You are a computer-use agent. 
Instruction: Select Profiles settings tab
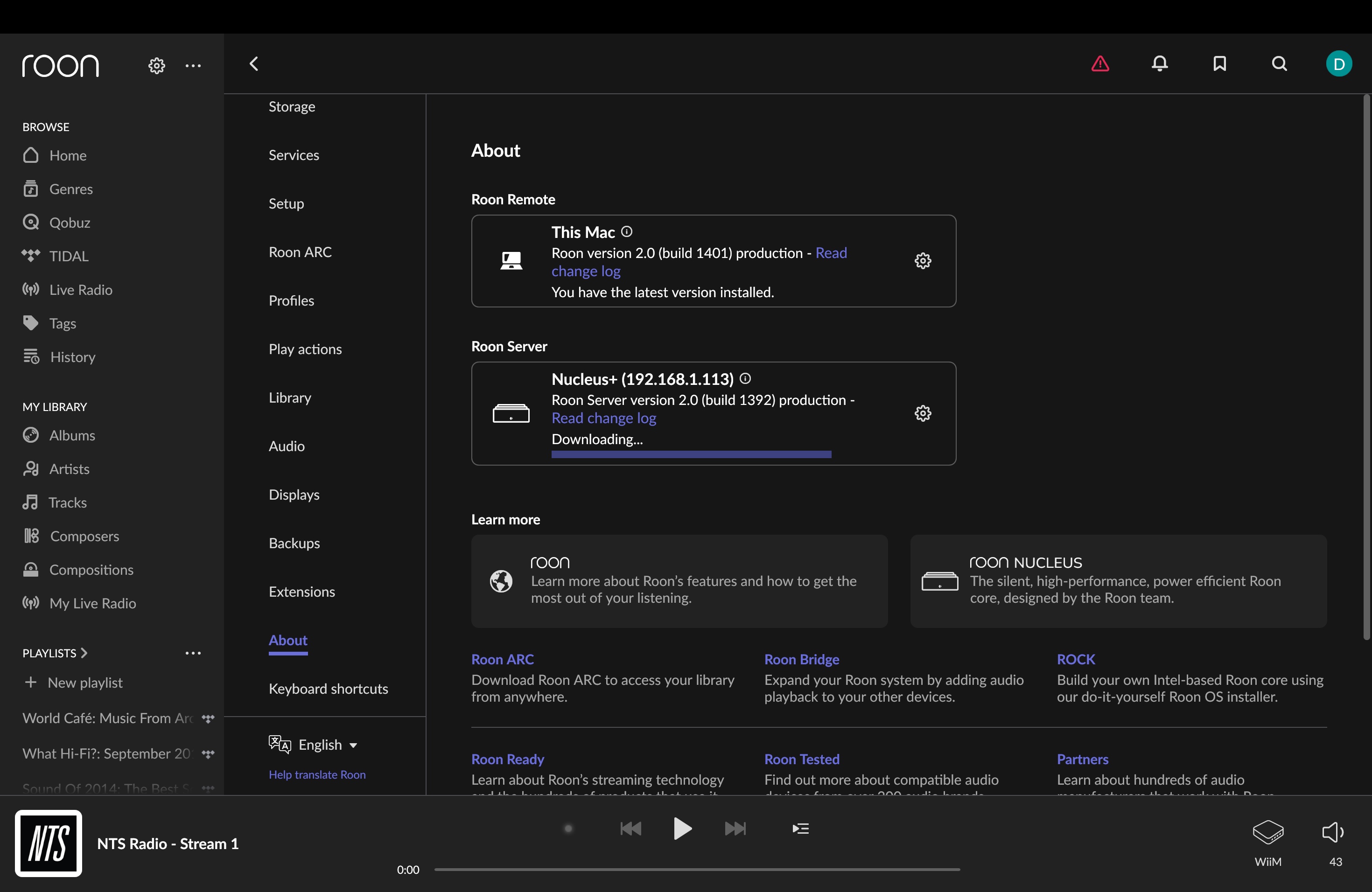point(292,300)
